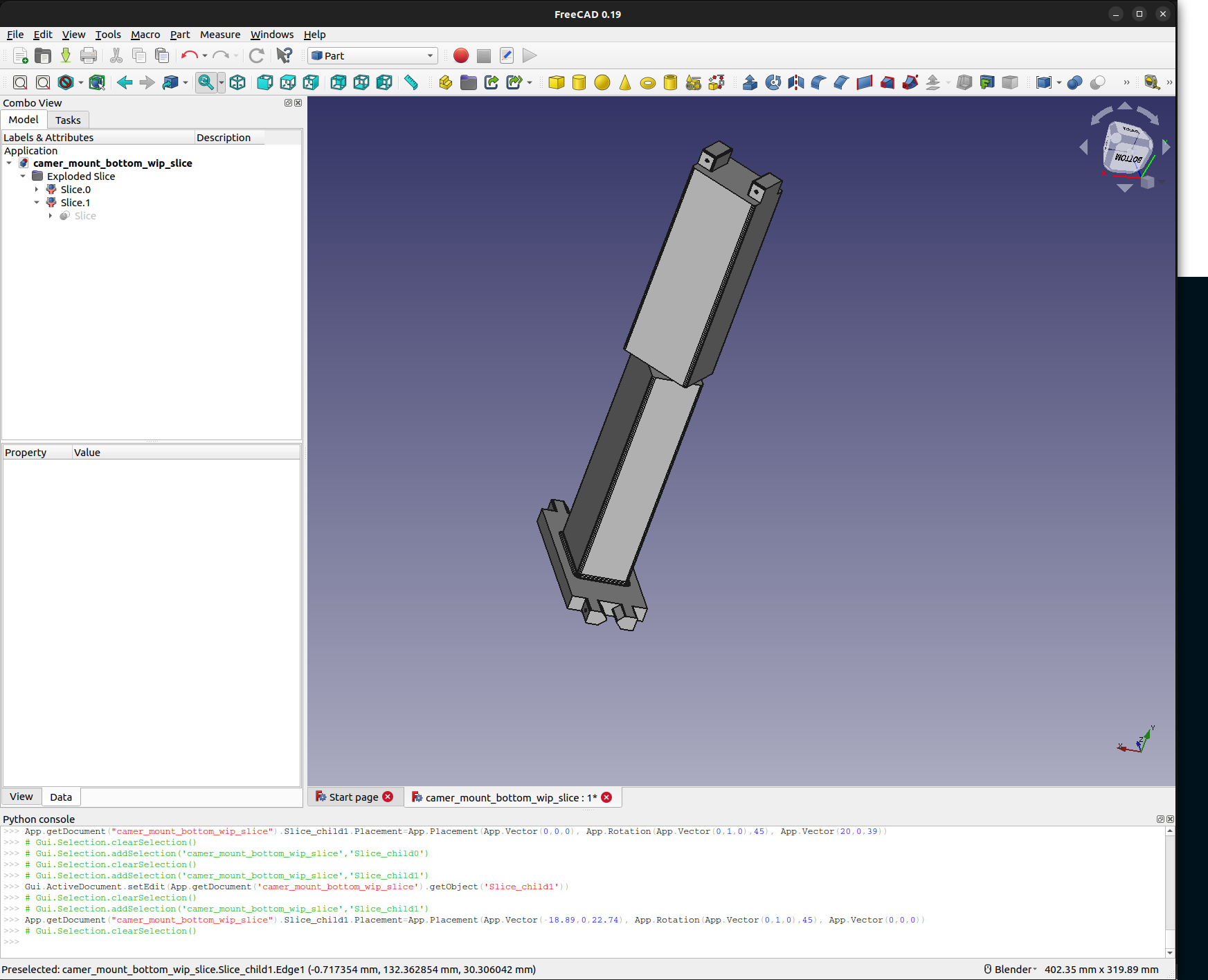Create a cube primitive with the Box tool
1208x980 pixels.
(556, 82)
